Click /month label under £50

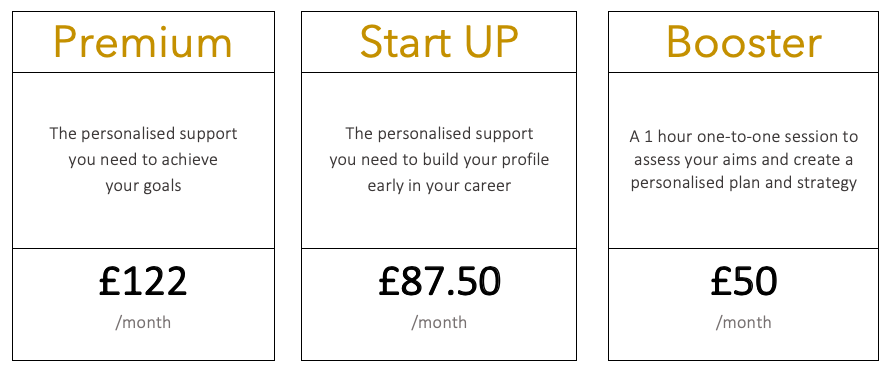[744, 323]
